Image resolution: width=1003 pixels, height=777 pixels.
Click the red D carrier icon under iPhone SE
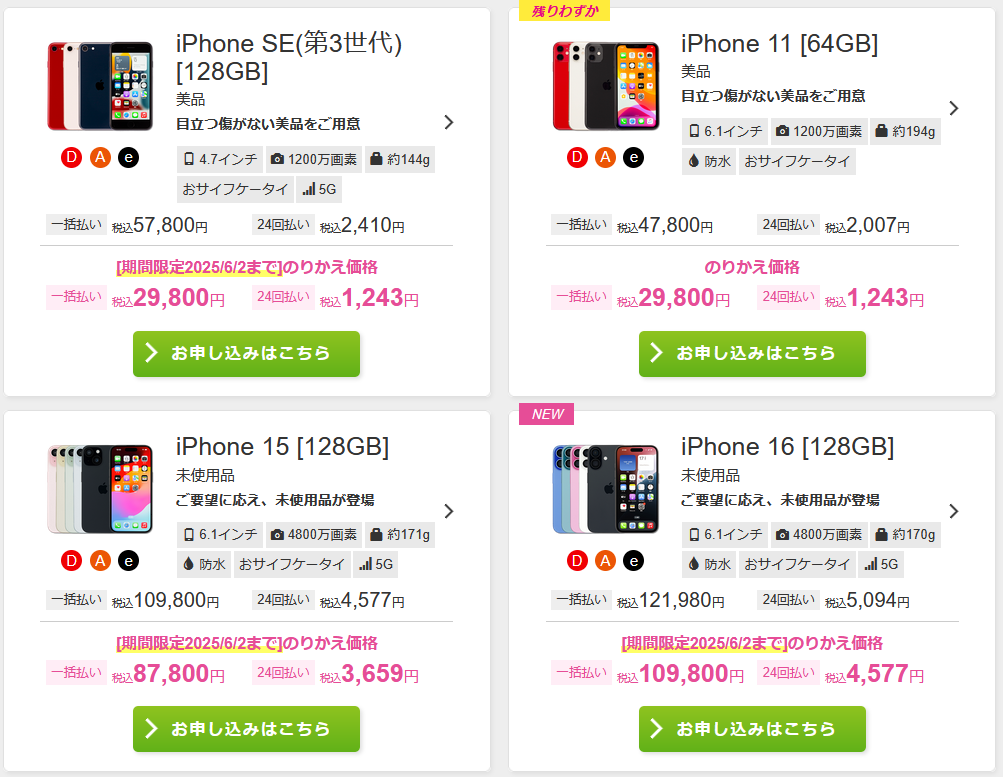72,157
